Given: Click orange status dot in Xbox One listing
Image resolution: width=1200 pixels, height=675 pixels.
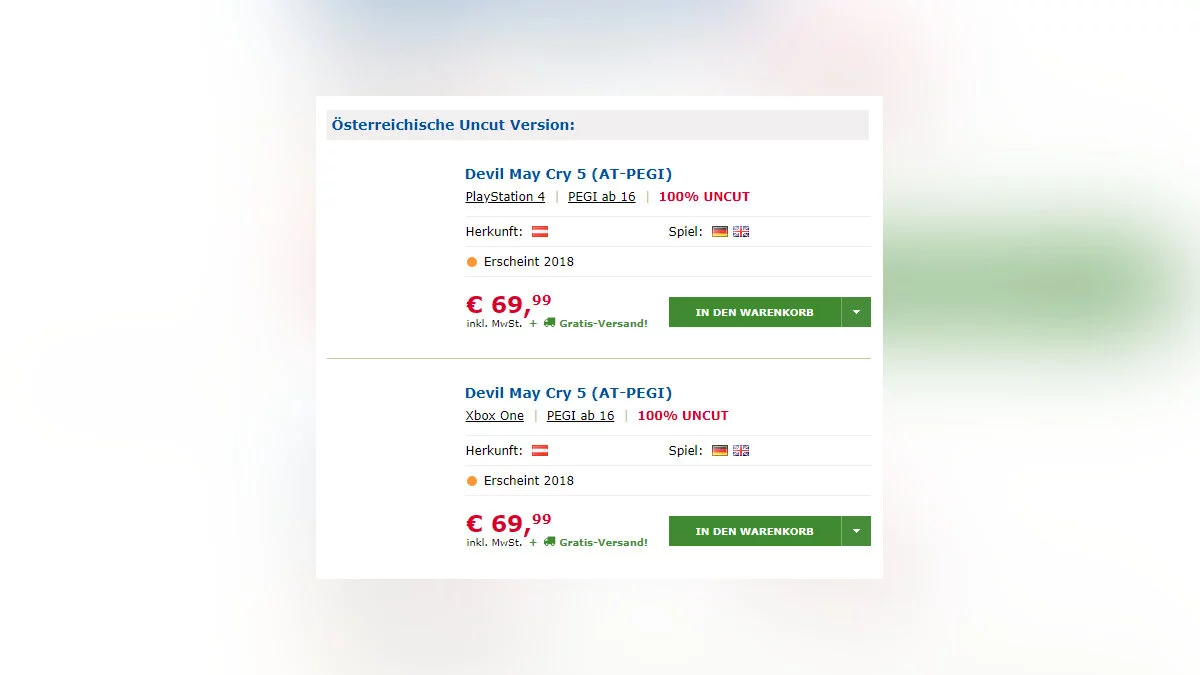Looking at the screenshot, I should point(472,481).
